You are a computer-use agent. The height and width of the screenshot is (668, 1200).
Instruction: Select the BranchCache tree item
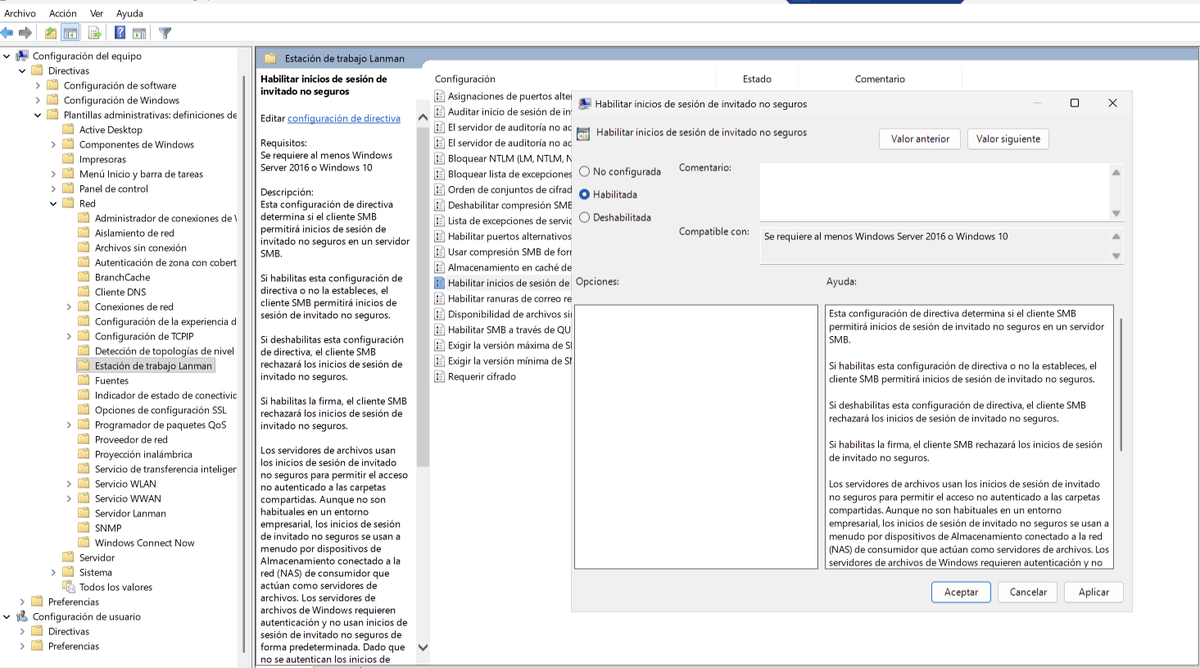(x=122, y=278)
